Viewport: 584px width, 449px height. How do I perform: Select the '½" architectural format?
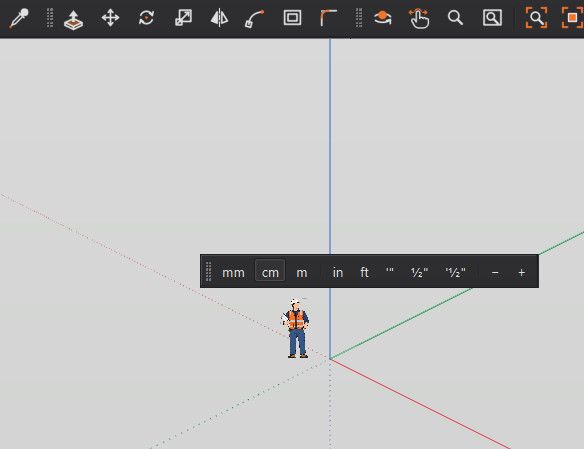(456, 273)
